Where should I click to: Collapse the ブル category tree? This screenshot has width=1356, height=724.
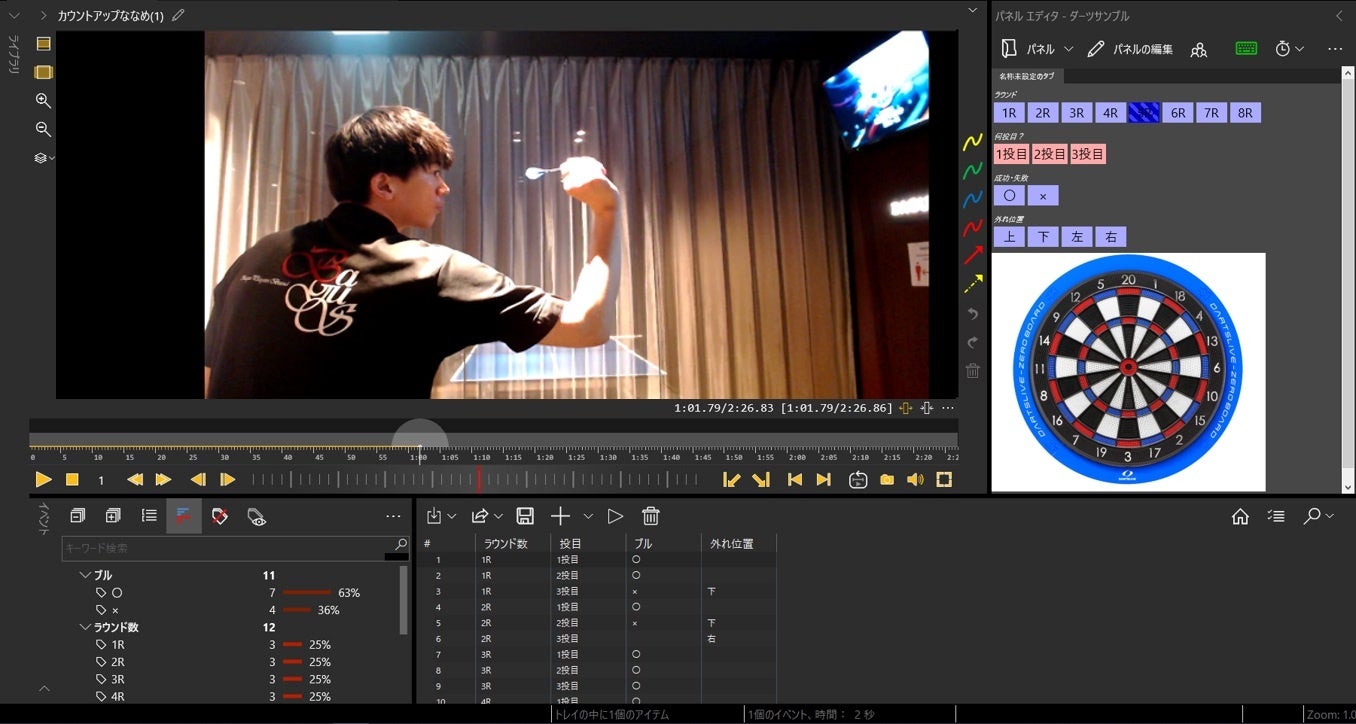[x=85, y=576]
